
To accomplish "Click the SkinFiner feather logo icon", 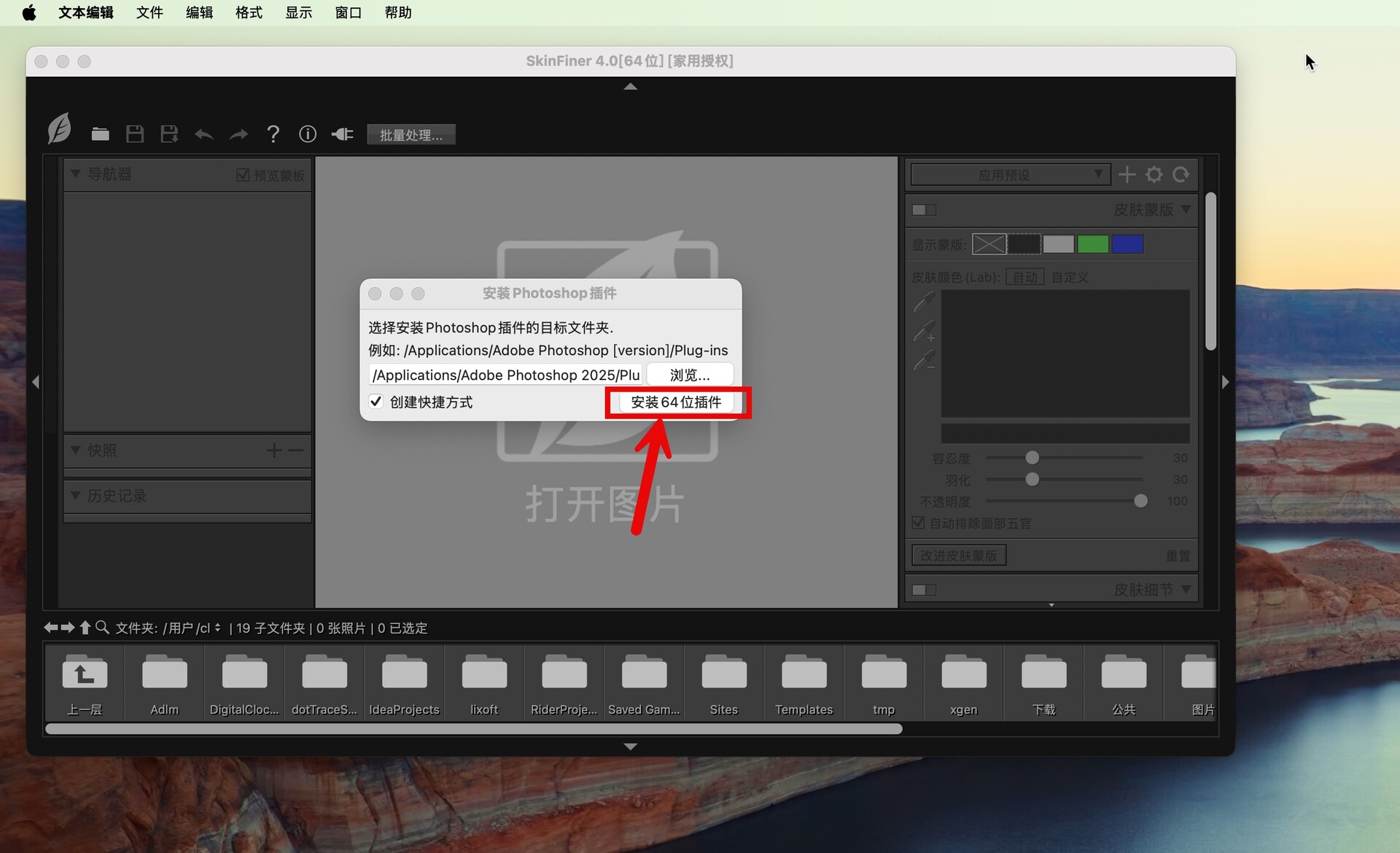I will click(x=59, y=128).
